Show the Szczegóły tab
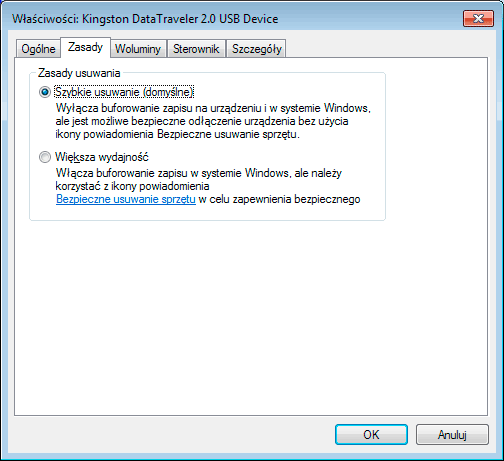 point(257,49)
